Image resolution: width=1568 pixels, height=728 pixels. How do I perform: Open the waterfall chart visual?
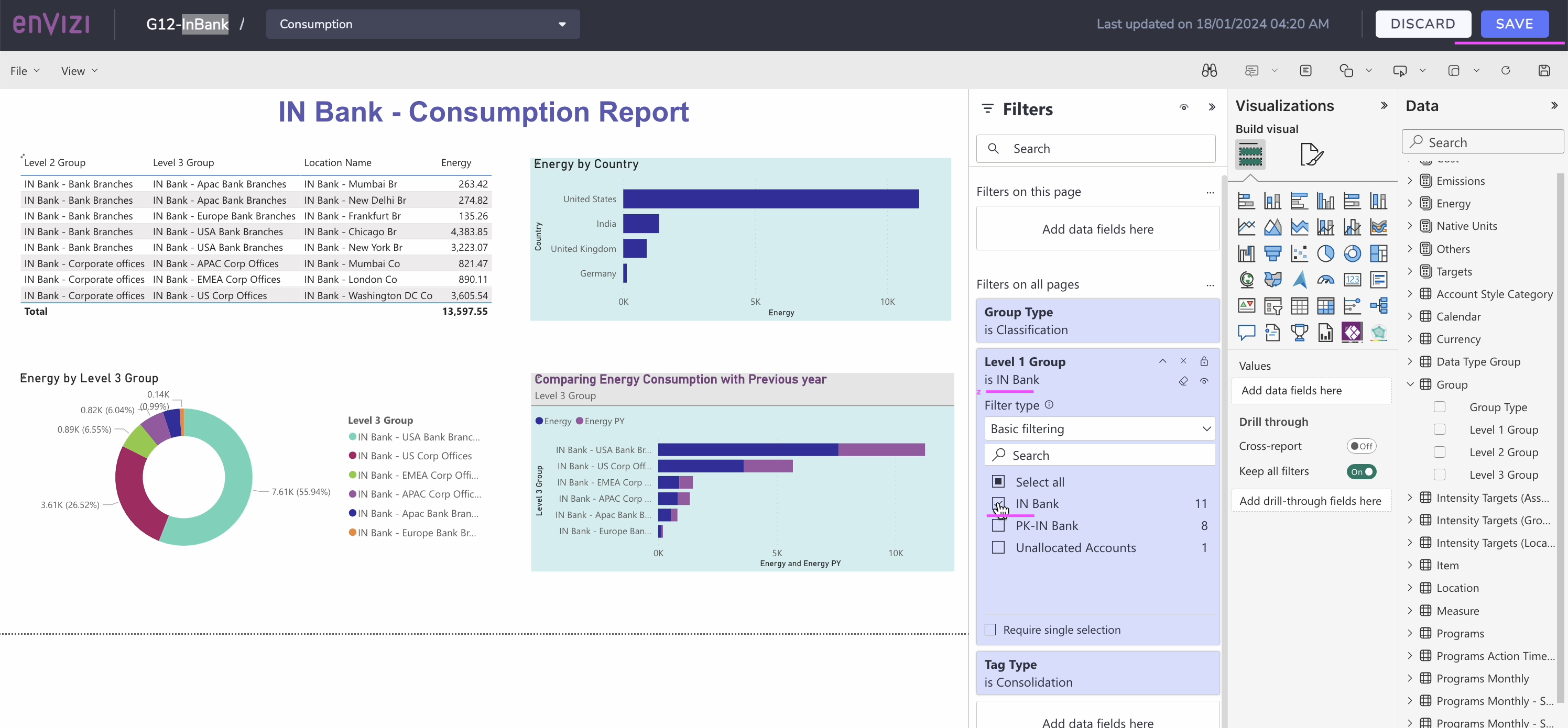pos(1247,253)
